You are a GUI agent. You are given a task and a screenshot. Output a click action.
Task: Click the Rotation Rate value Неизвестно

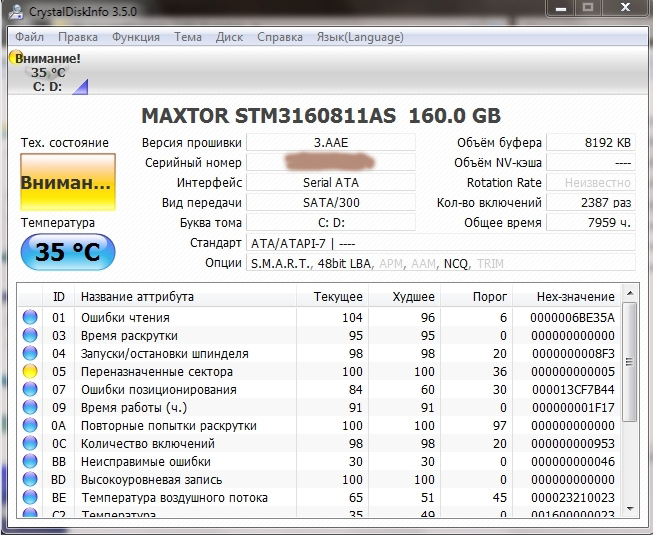click(591, 182)
